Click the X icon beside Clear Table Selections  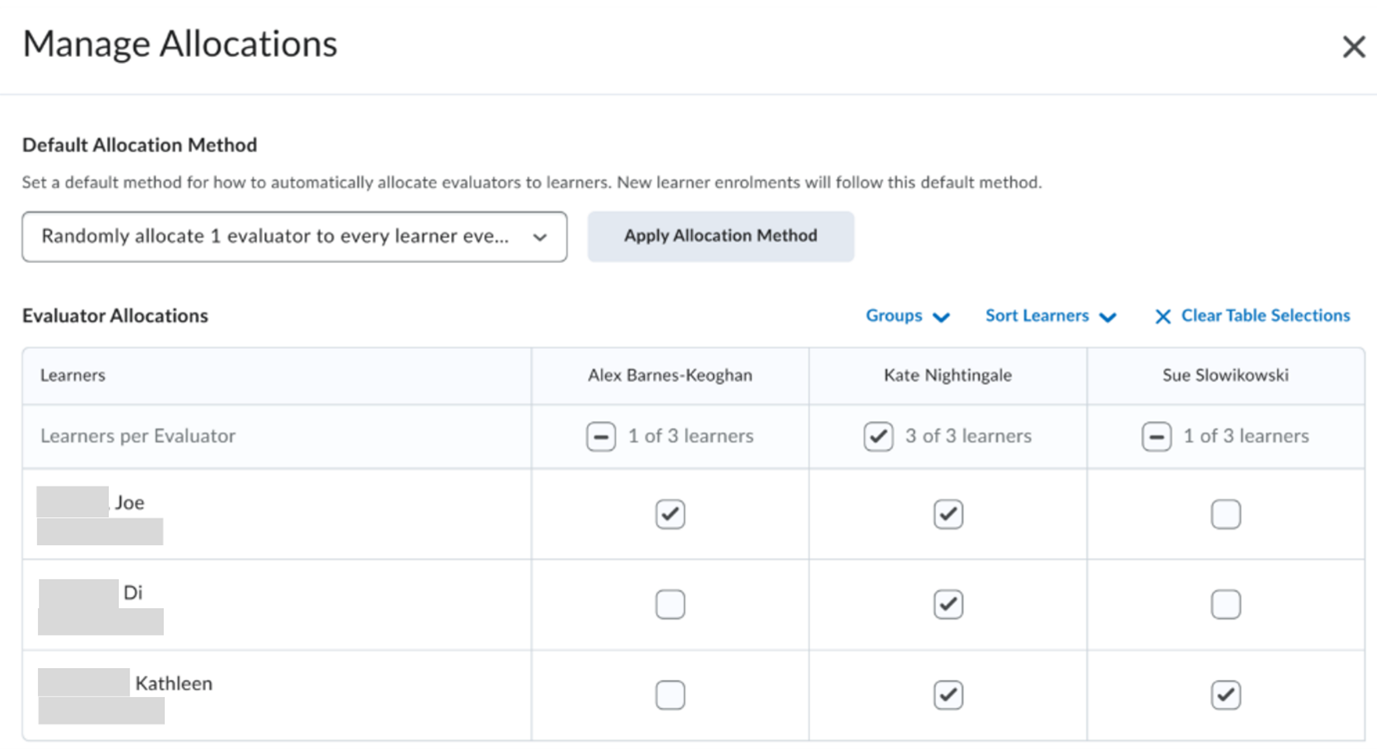click(x=1162, y=317)
